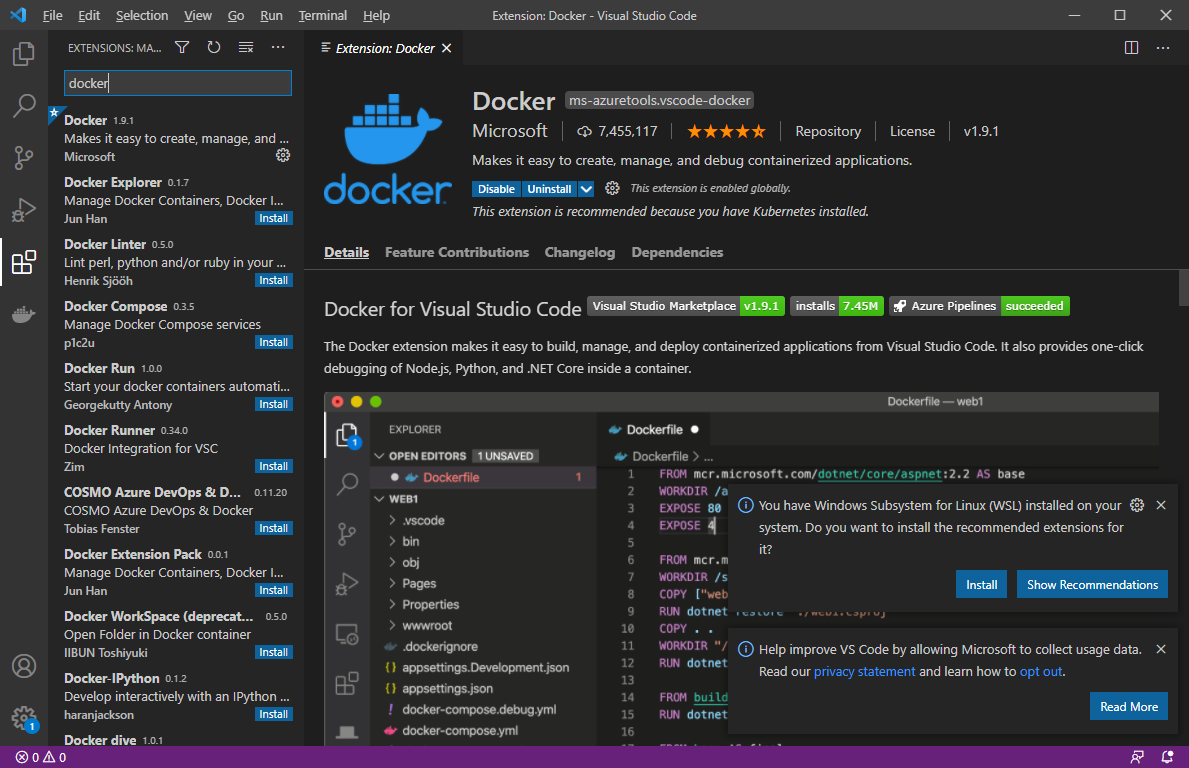Install Docker WorkSpace extension

(x=273, y=652)
